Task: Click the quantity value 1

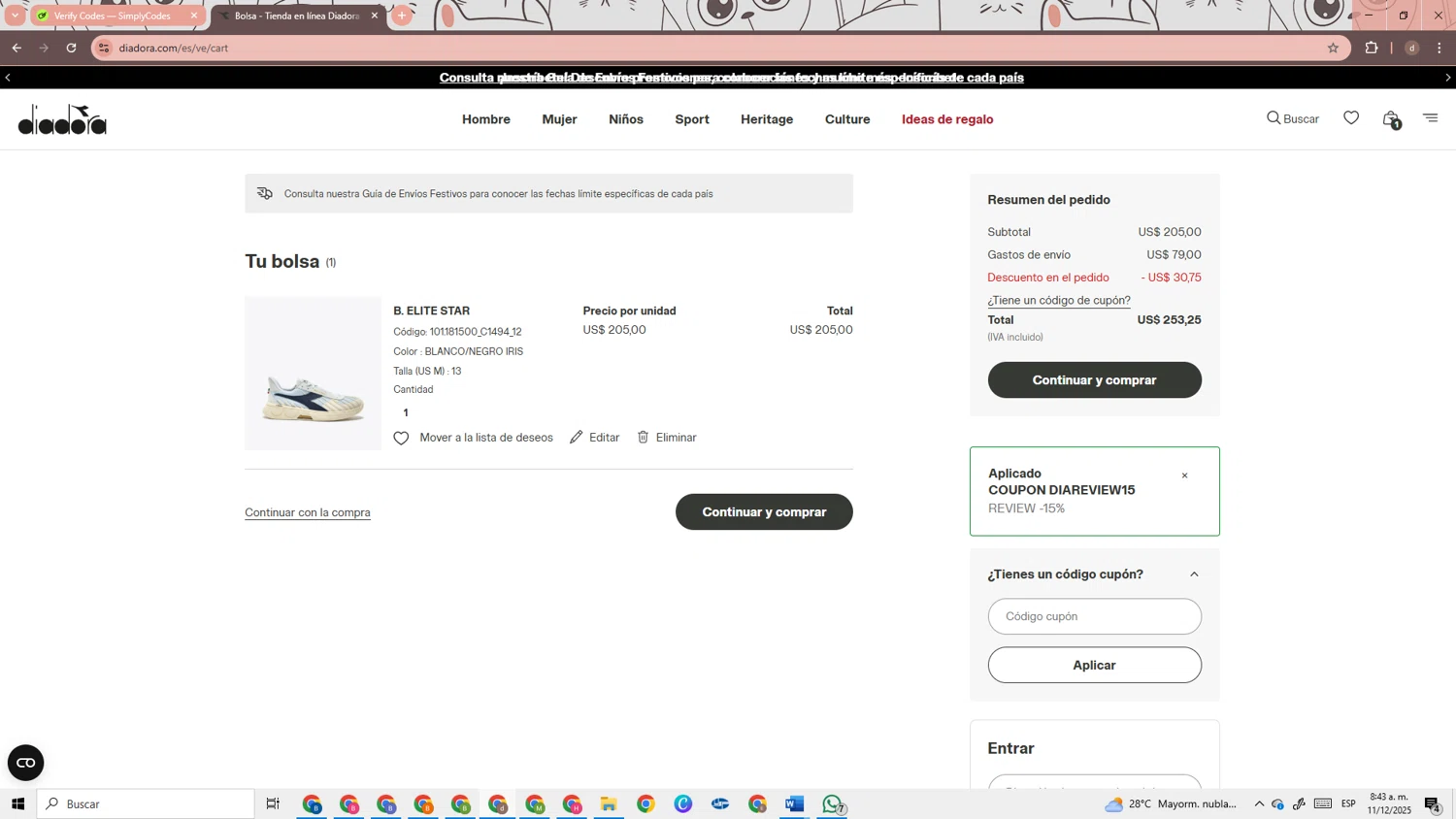Action: point(406,413)
